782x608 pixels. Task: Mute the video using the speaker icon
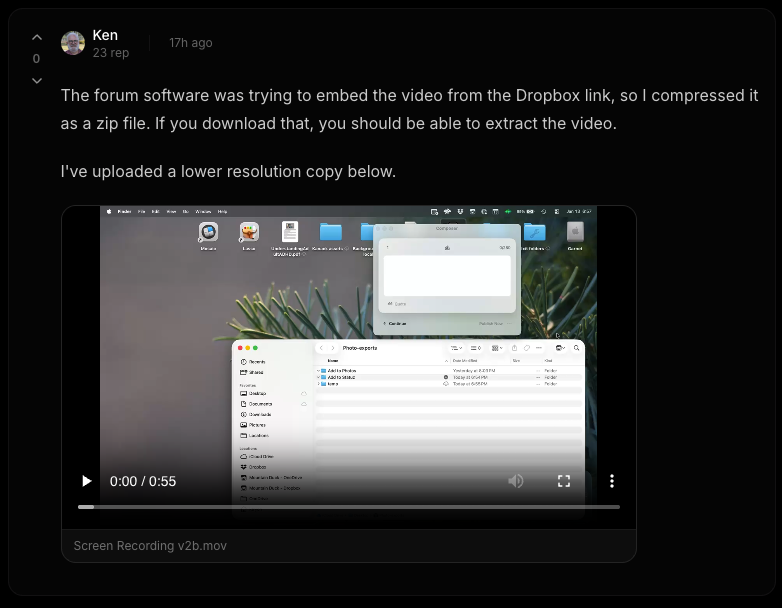(516, 481)
